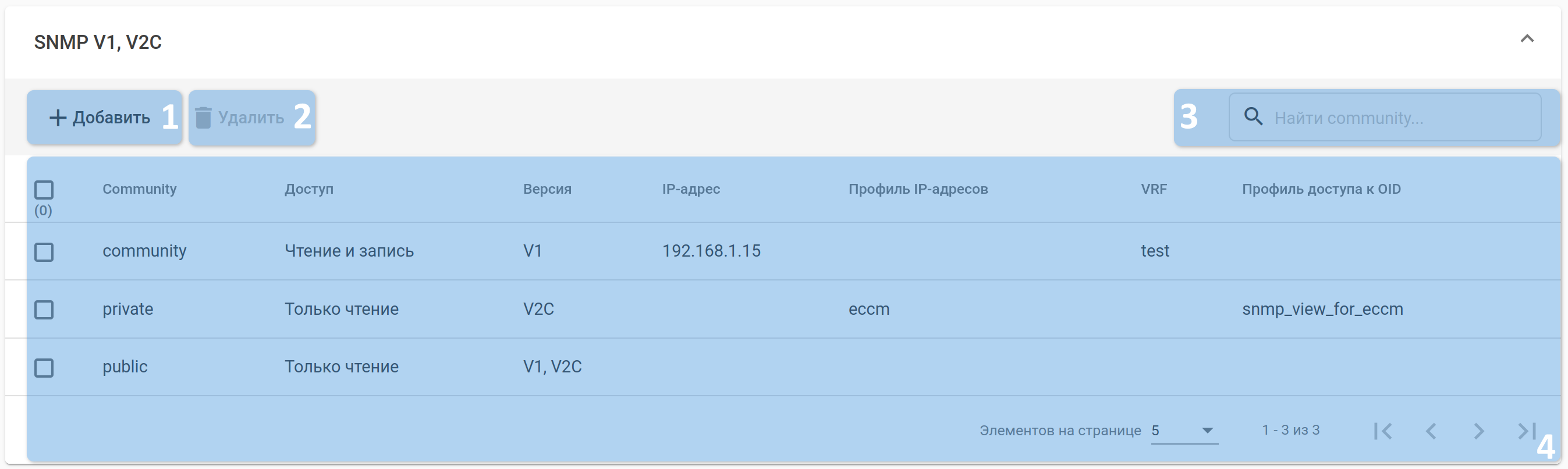The image size is (1568, 469).
Task: Check the box for the community row
Action: pyautogui.click(x=44, y=251)
